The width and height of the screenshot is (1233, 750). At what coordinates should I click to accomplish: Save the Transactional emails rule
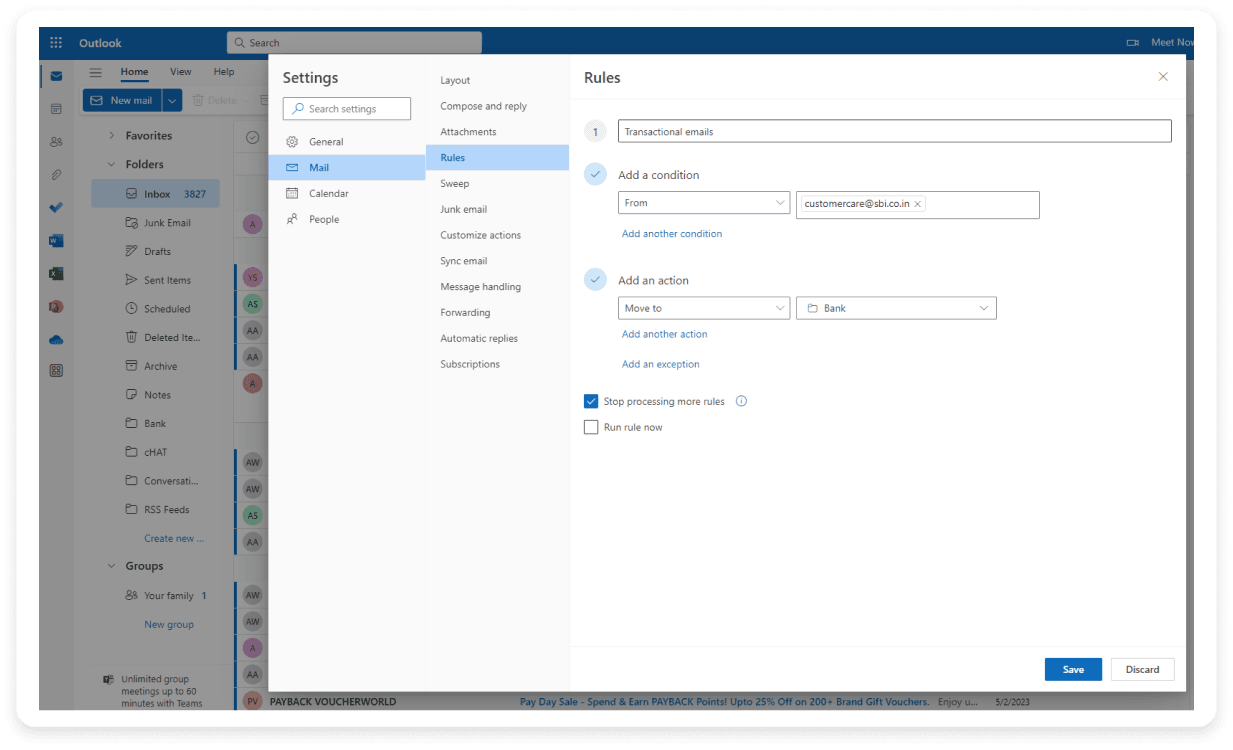[x=1072, y=669]
